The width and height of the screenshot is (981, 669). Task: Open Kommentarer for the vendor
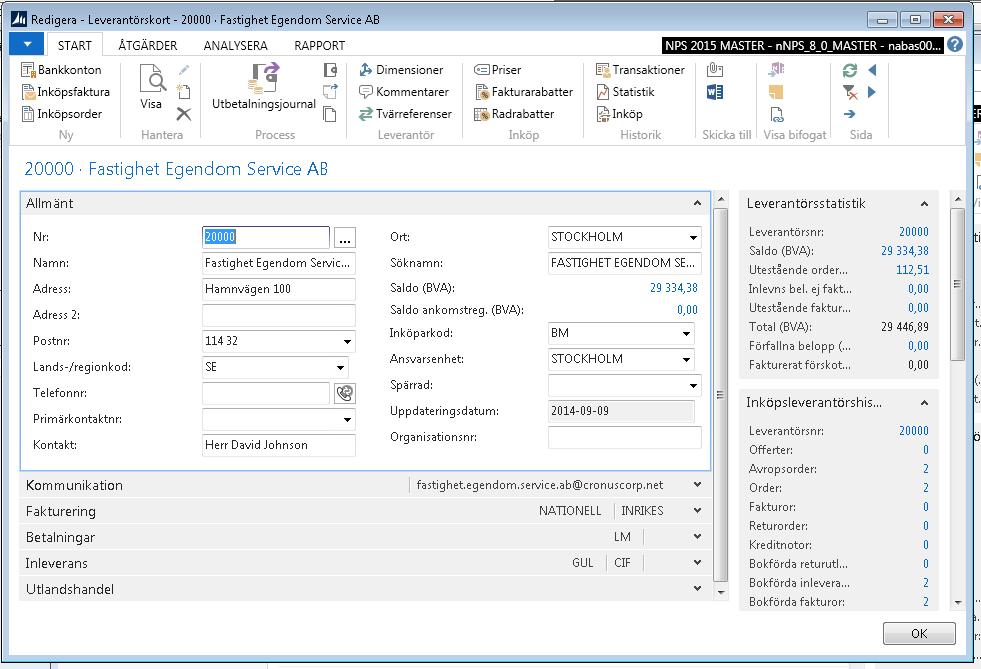tap(404, 92)
